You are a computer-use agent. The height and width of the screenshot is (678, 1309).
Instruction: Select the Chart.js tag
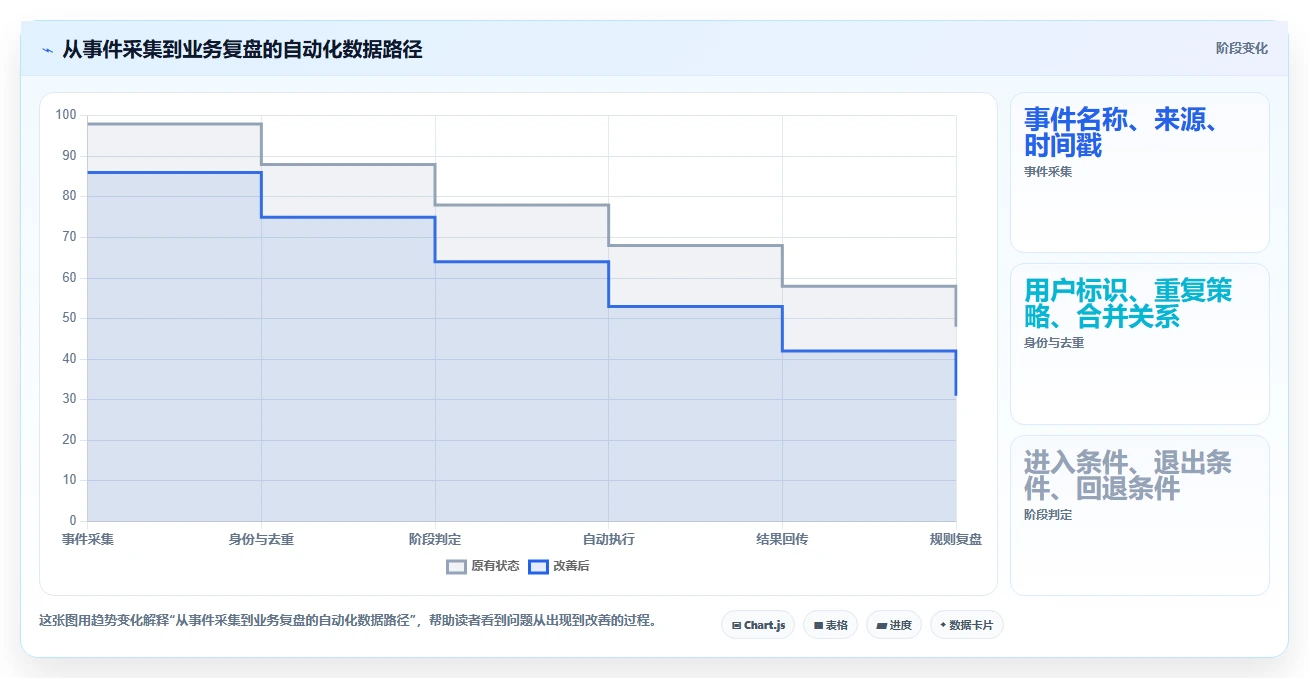[758, 625]
